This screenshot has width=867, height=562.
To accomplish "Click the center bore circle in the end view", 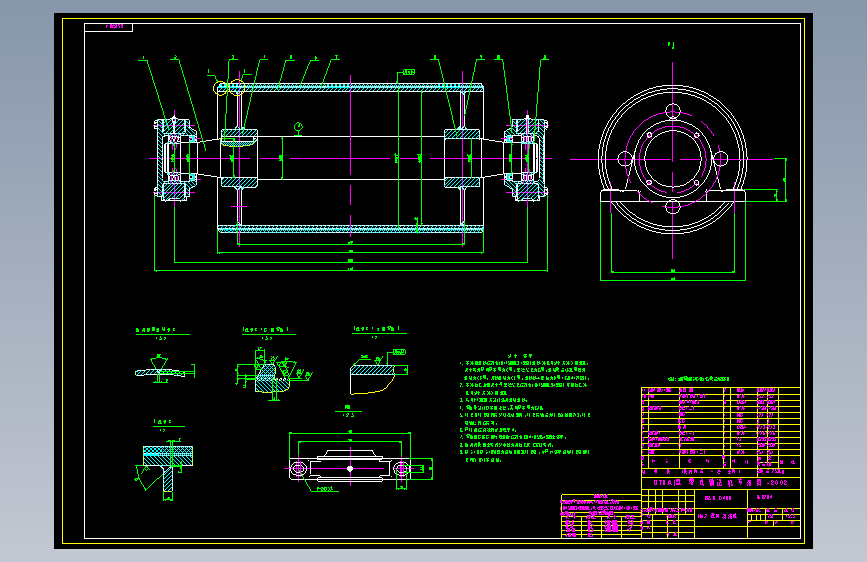I will point(672,159).
